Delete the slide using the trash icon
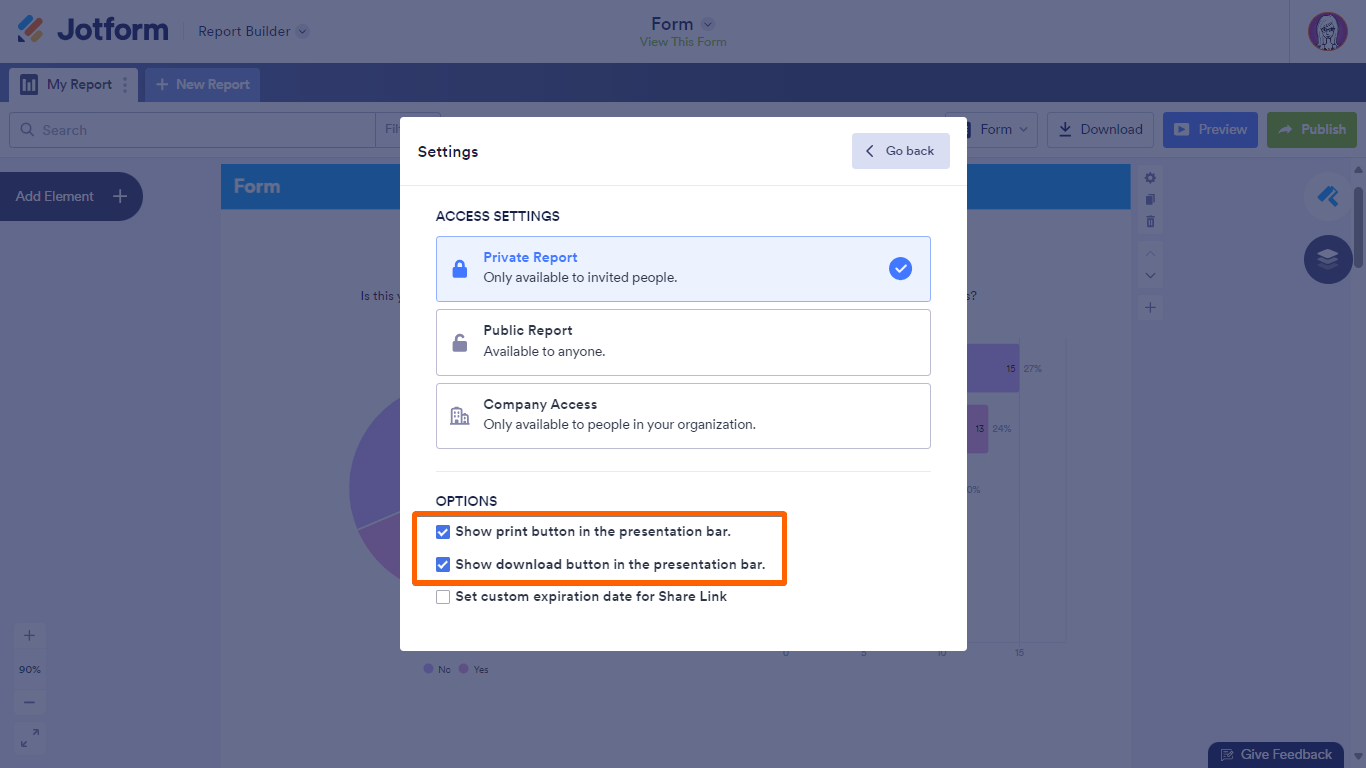The width and height of the screenshot is (1366, 768). (1150, 221)
